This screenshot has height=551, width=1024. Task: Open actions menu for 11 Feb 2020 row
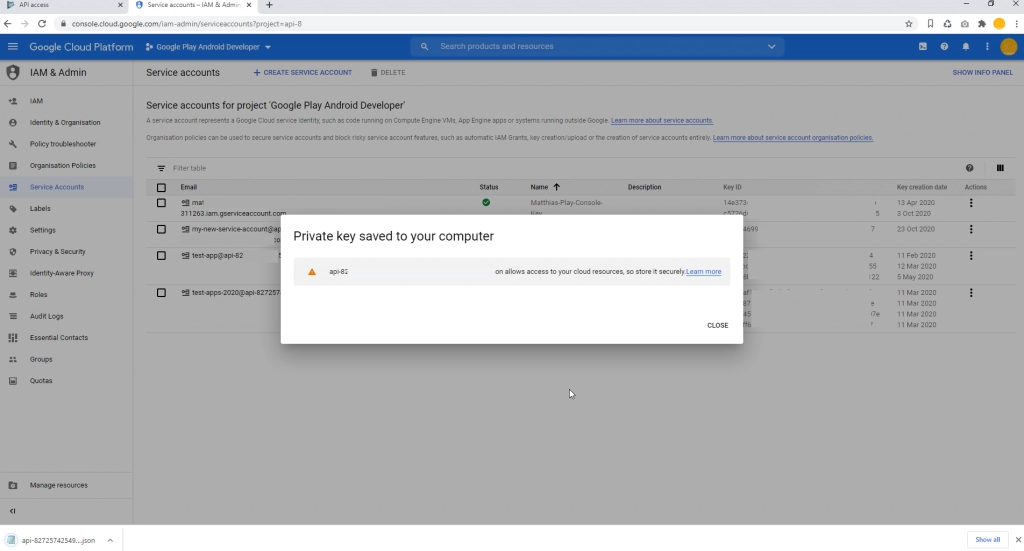971,255
